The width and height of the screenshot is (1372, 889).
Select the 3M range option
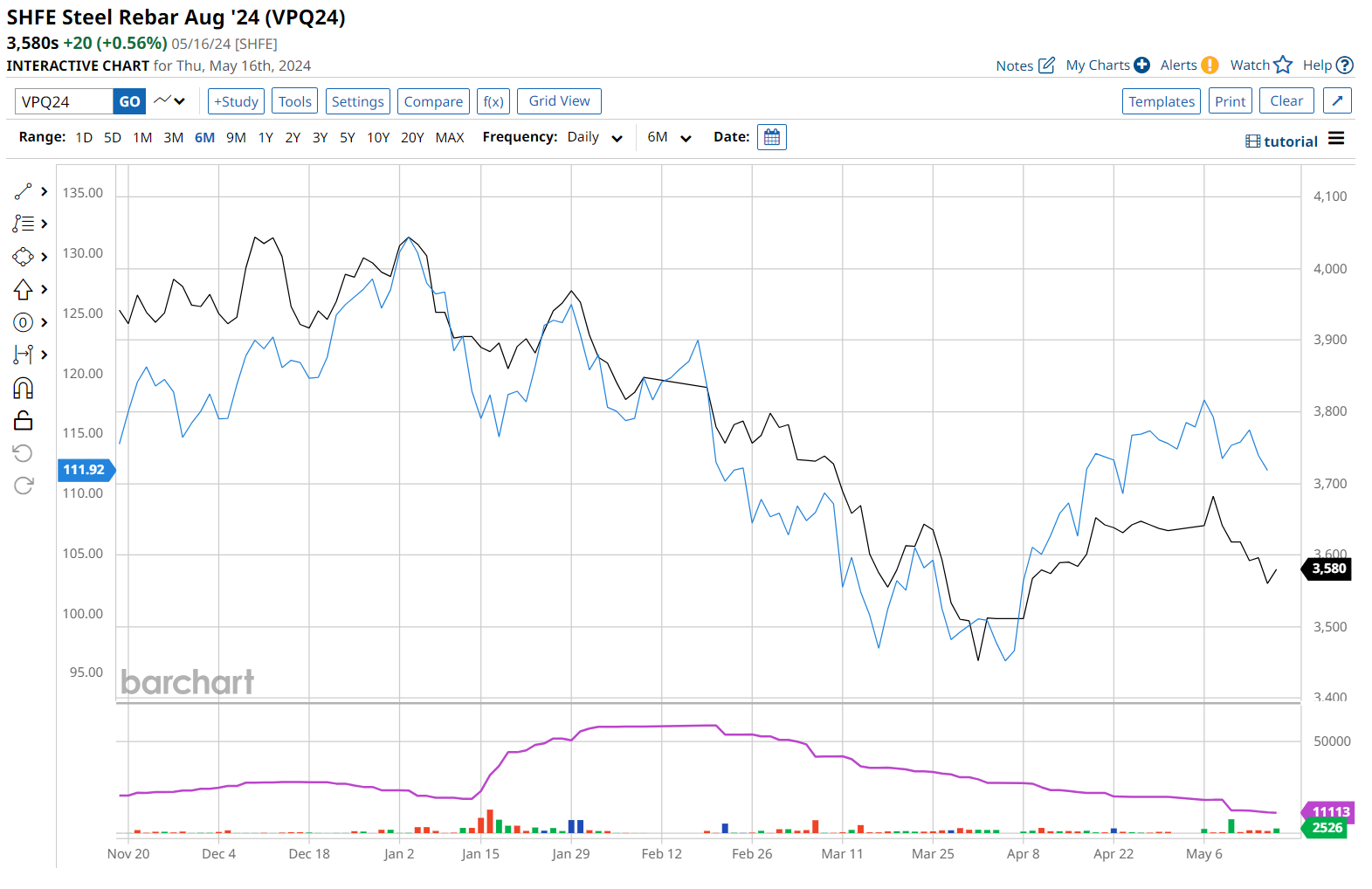[x=173, y=137]
